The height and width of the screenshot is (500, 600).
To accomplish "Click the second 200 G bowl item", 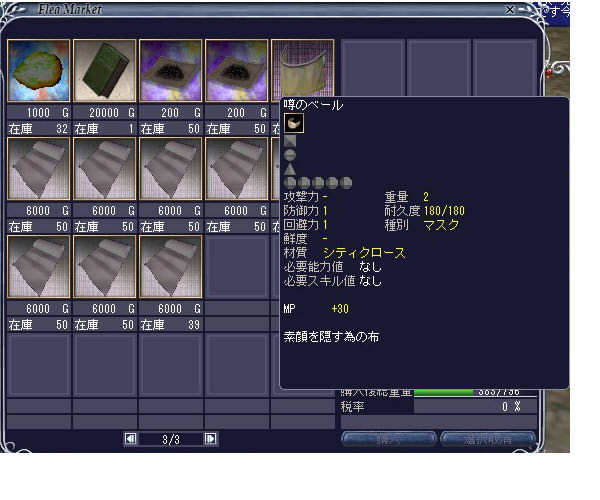I will tap(237, 72).
